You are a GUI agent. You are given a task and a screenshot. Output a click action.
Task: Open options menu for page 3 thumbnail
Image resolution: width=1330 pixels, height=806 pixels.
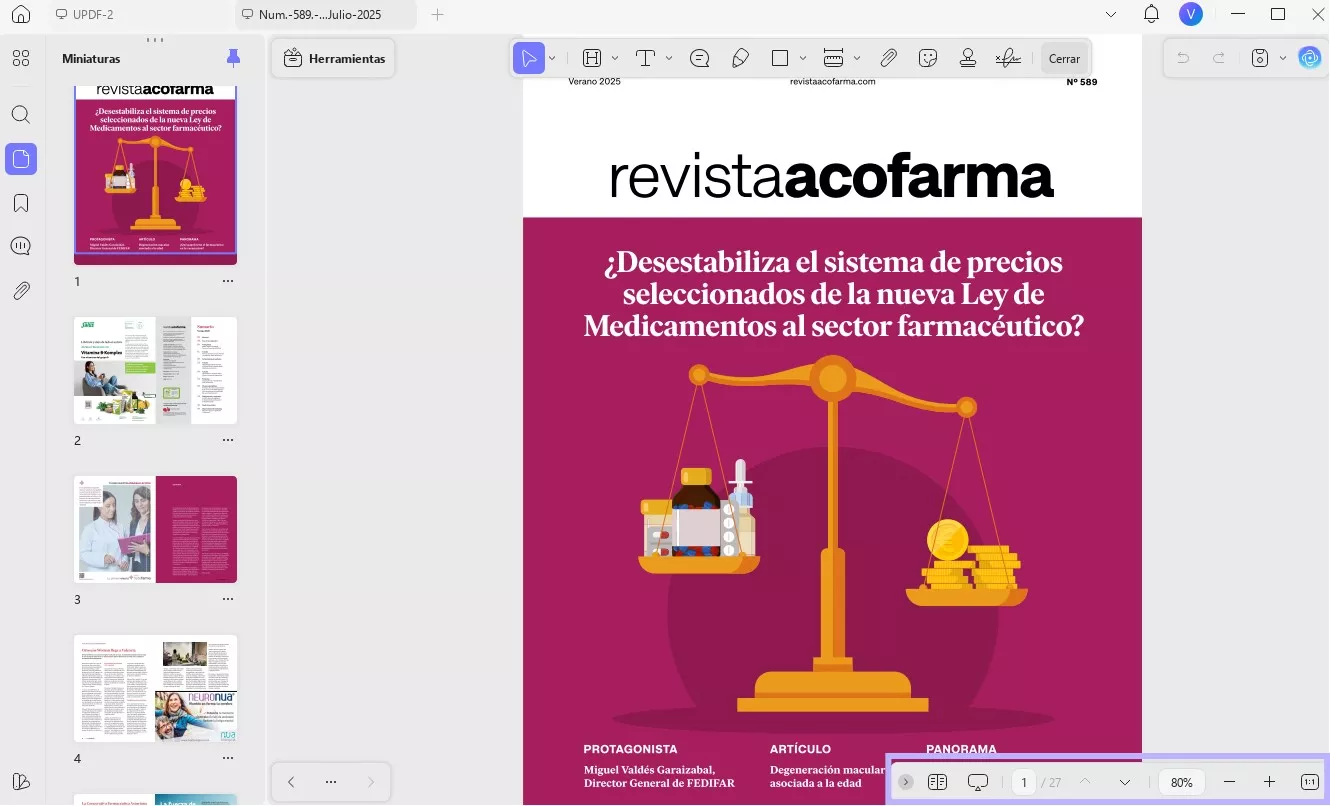(228, 599)
